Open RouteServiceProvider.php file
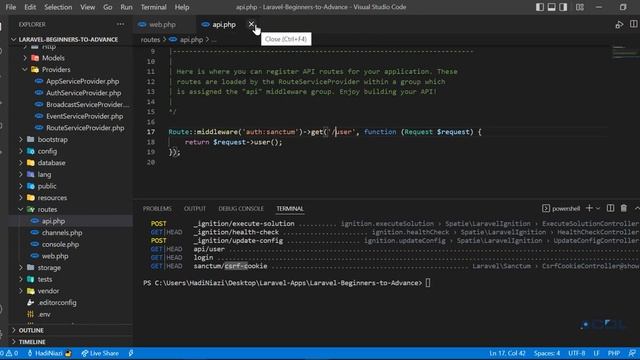 click(85, 128)
